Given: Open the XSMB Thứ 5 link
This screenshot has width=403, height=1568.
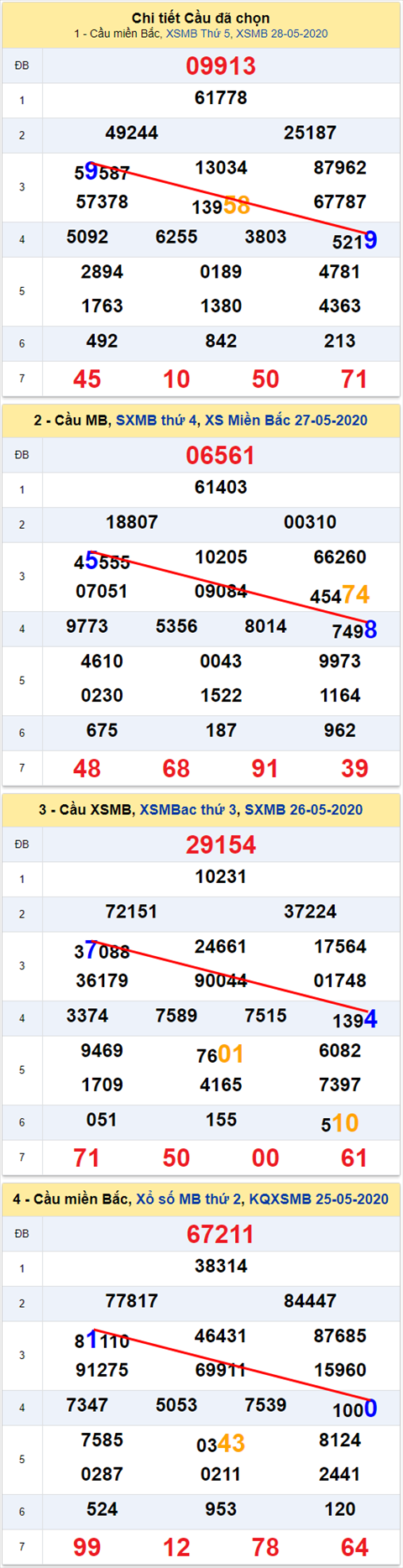Looking at the screenshot, I should pos(198,34).
